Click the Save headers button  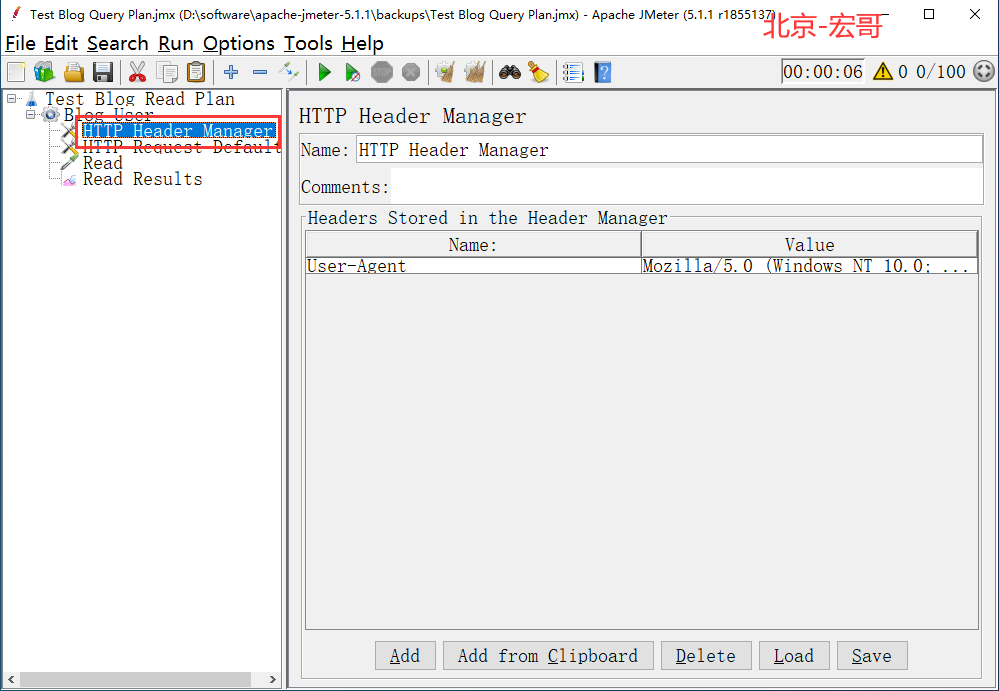872,655
